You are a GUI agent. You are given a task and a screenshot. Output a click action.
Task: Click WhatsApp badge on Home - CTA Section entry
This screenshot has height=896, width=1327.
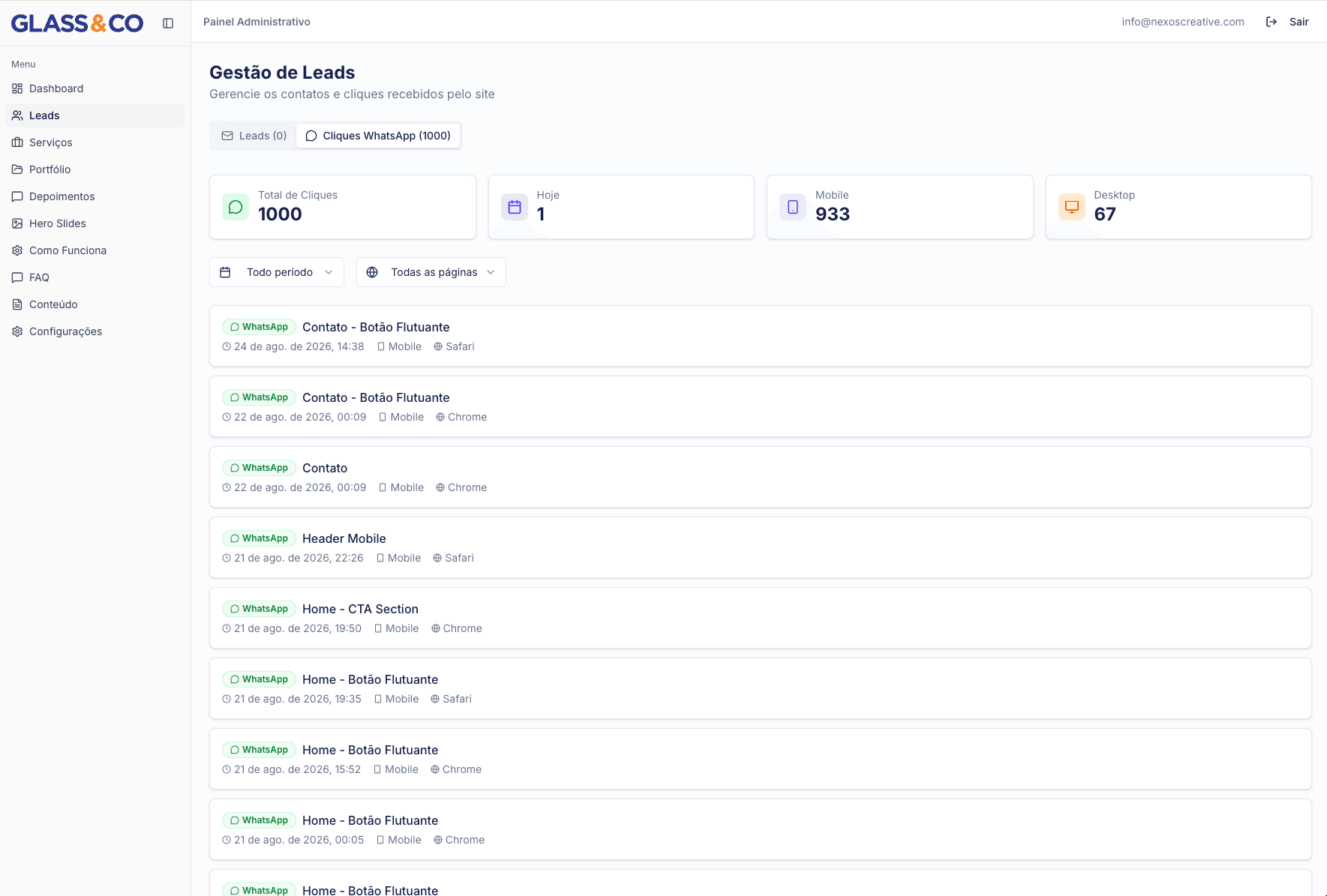pos(260,609)
